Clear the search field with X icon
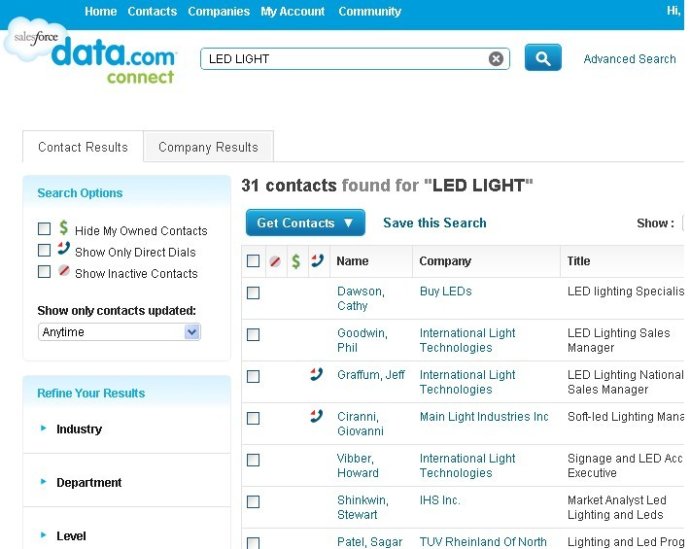Image resolution: width=690 pixels, height=549 pixels. tap(496, 59)
